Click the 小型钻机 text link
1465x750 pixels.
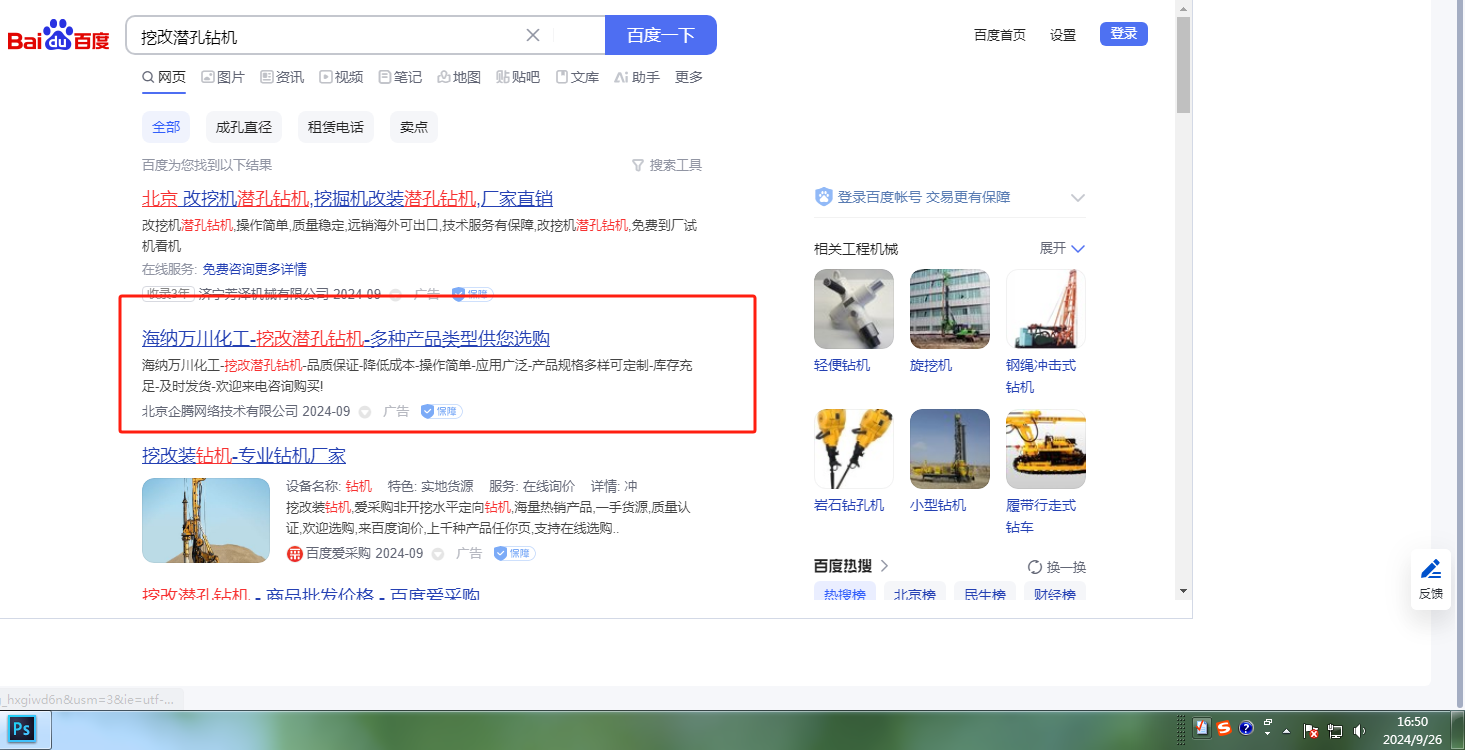[938, 505]
